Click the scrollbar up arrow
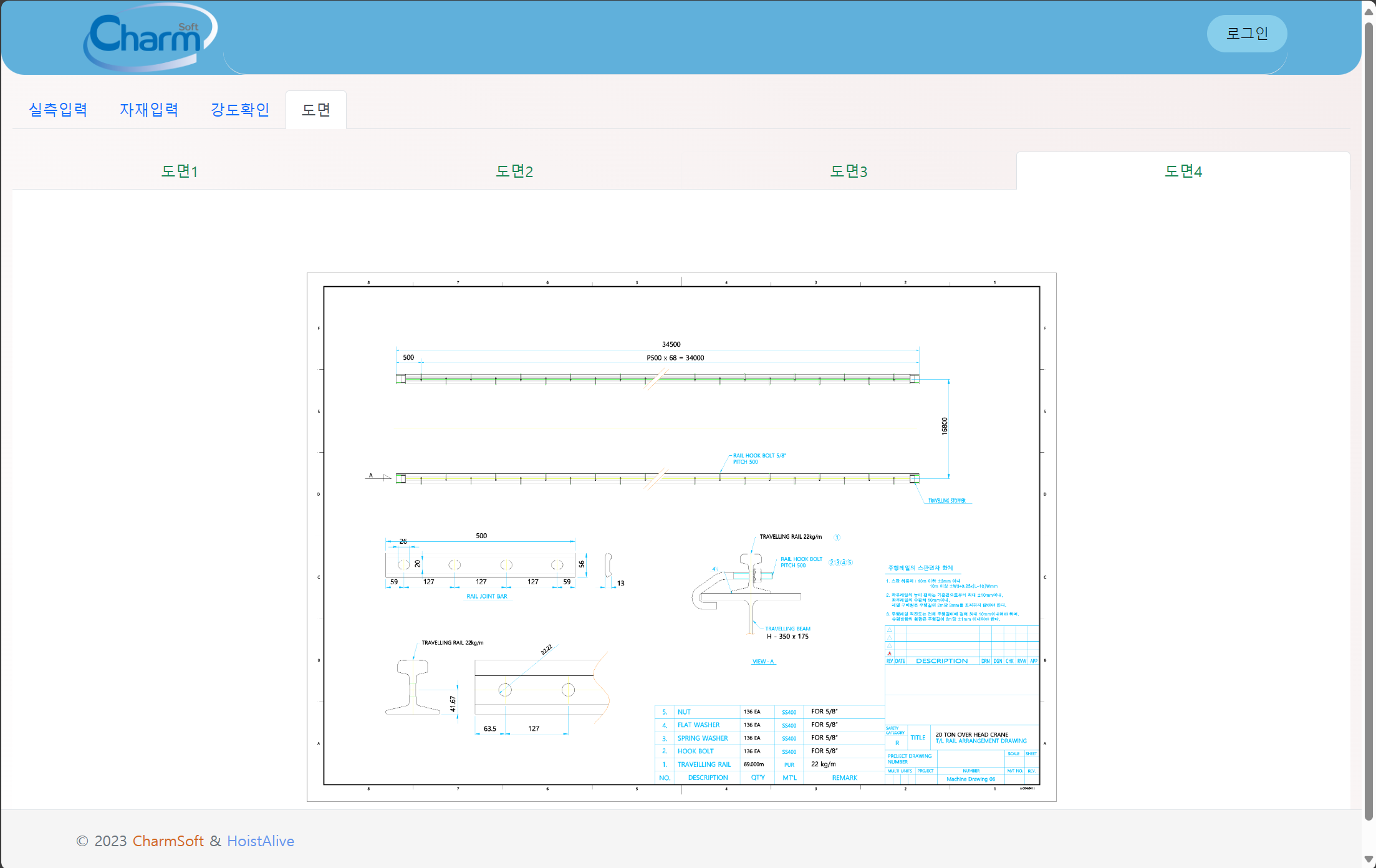 coord(1369,11)
